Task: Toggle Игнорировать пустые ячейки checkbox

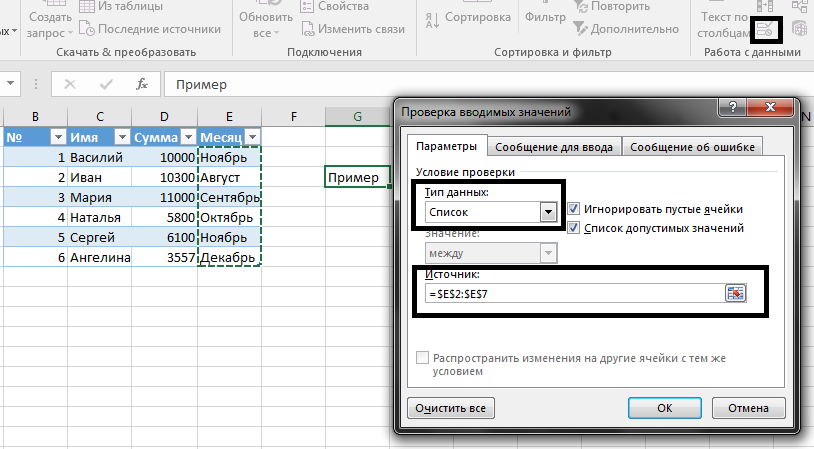Action: tap(574, 209)
